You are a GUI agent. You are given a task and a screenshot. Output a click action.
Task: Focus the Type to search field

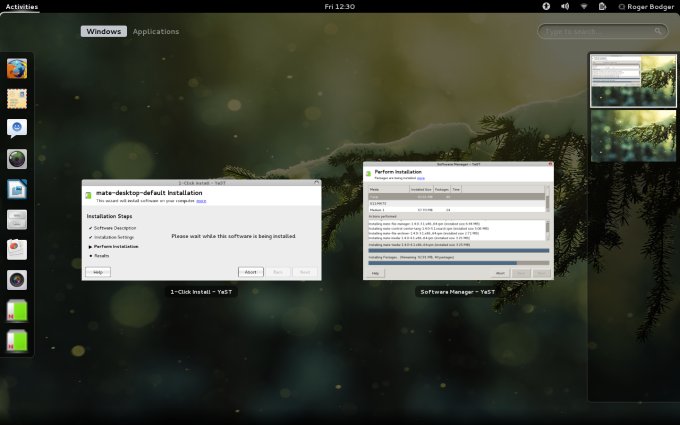602,31
